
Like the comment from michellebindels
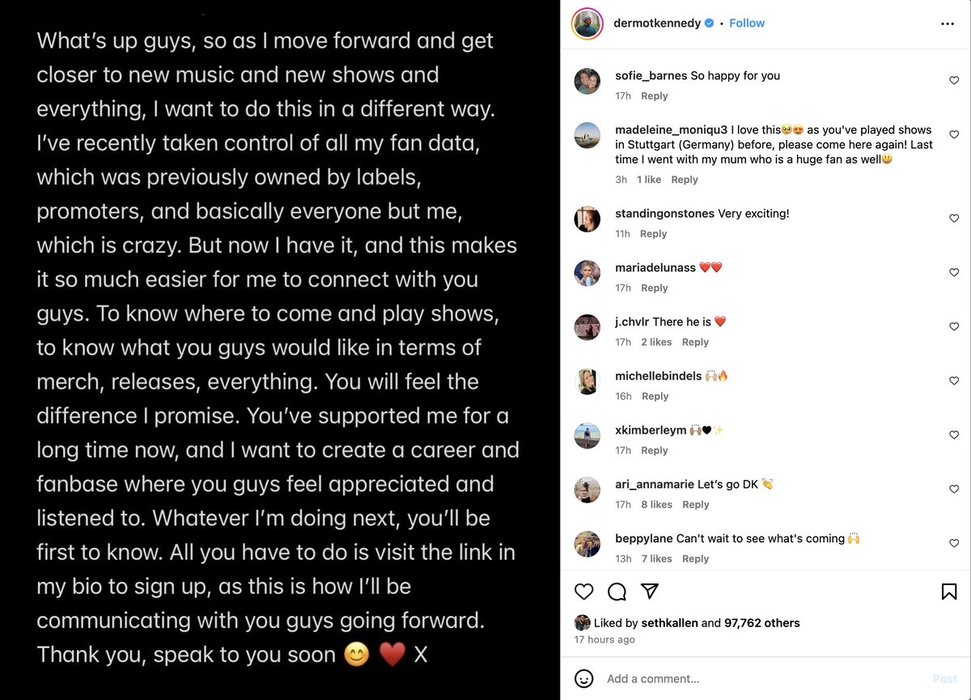point(954,381)
